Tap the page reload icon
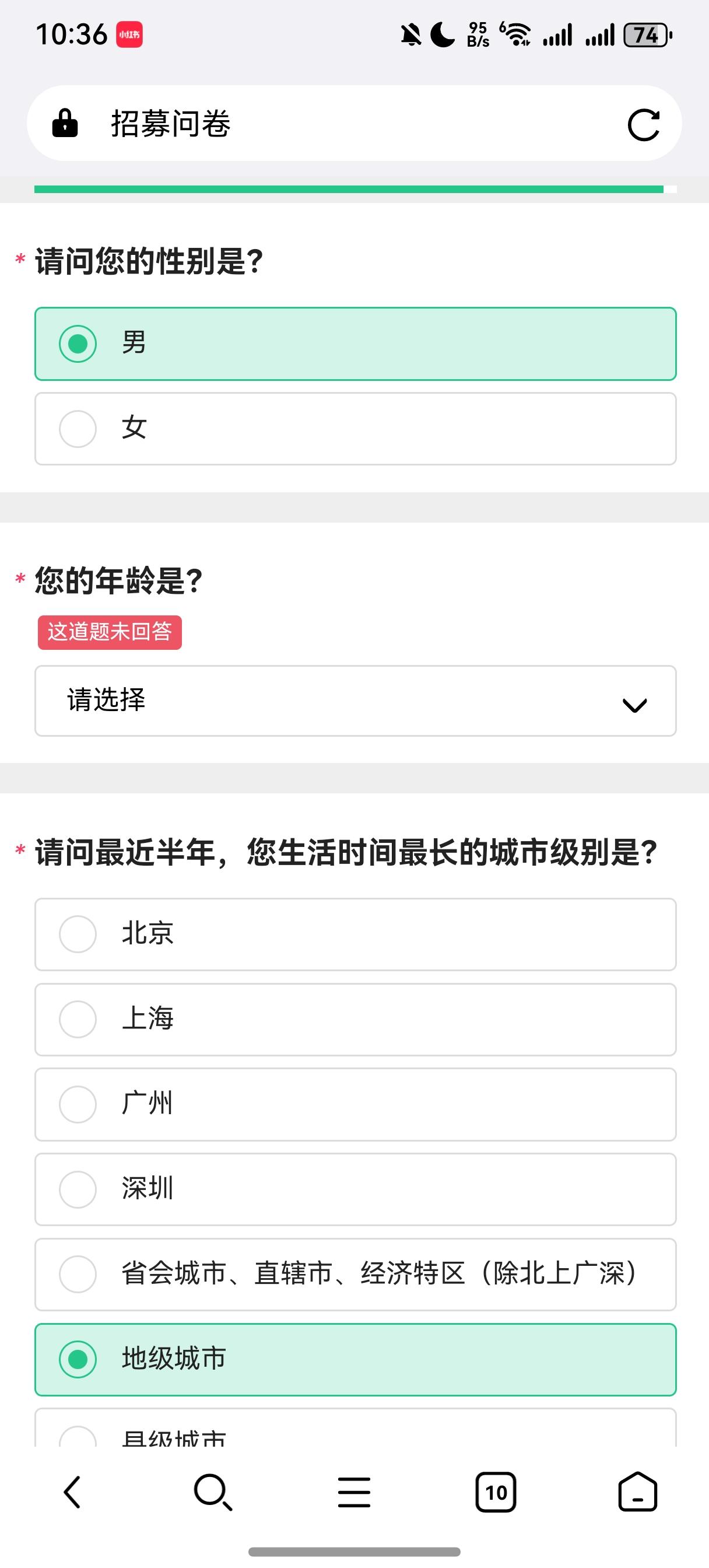 [x=643, y=125]
